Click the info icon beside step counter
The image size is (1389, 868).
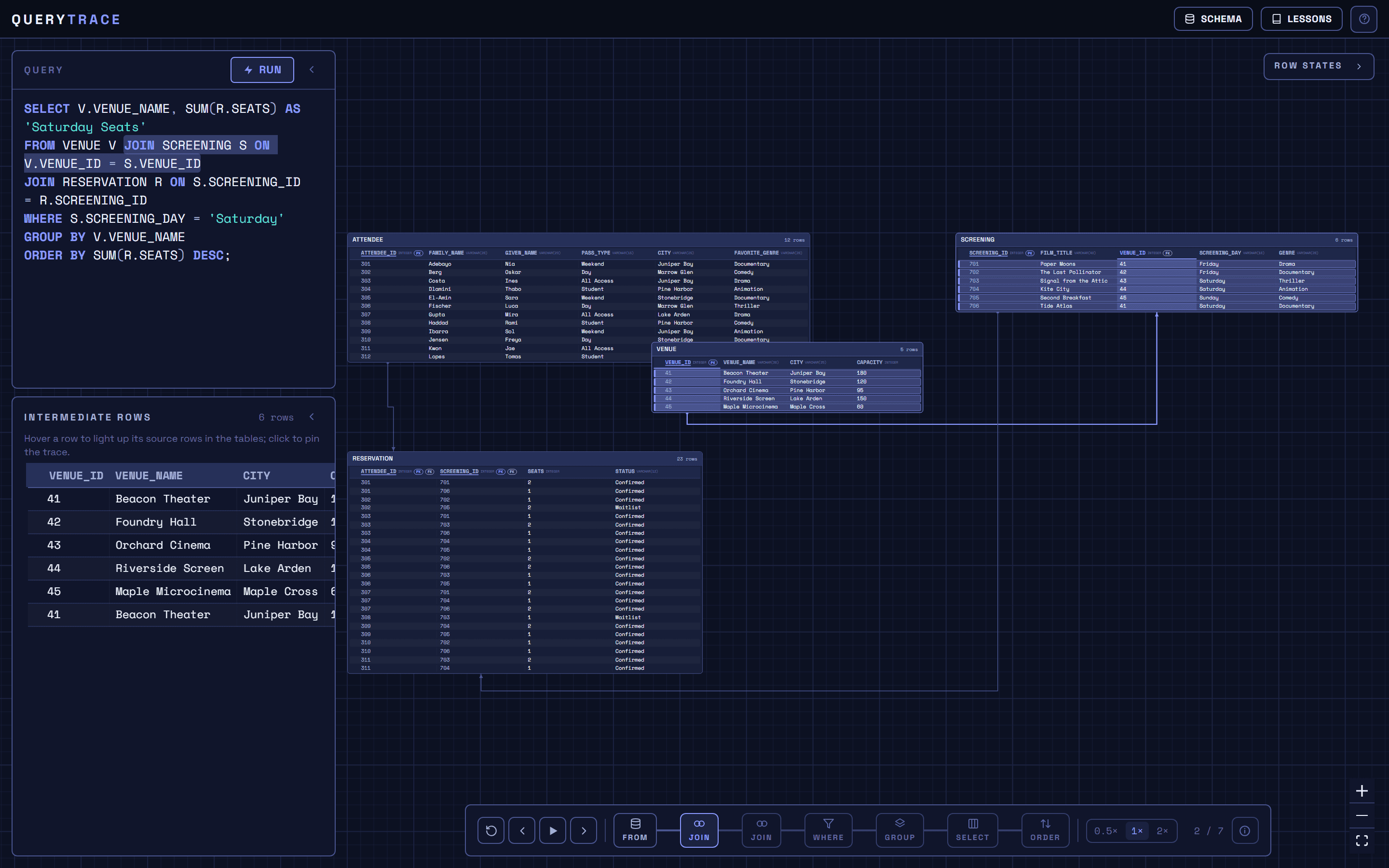click(x=1245, y=831)
